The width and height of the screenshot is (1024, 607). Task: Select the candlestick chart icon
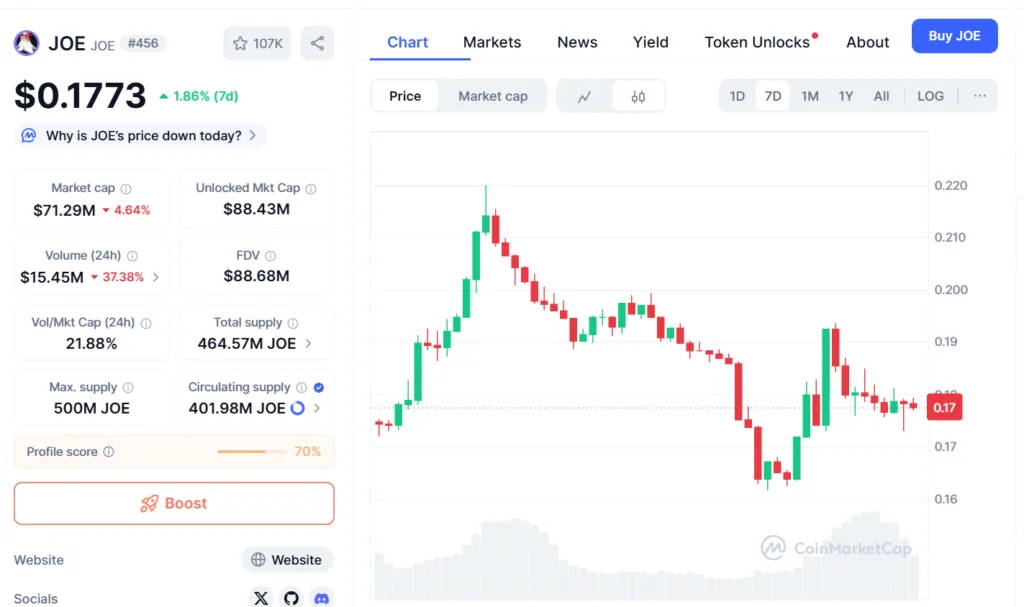(637, 95)
